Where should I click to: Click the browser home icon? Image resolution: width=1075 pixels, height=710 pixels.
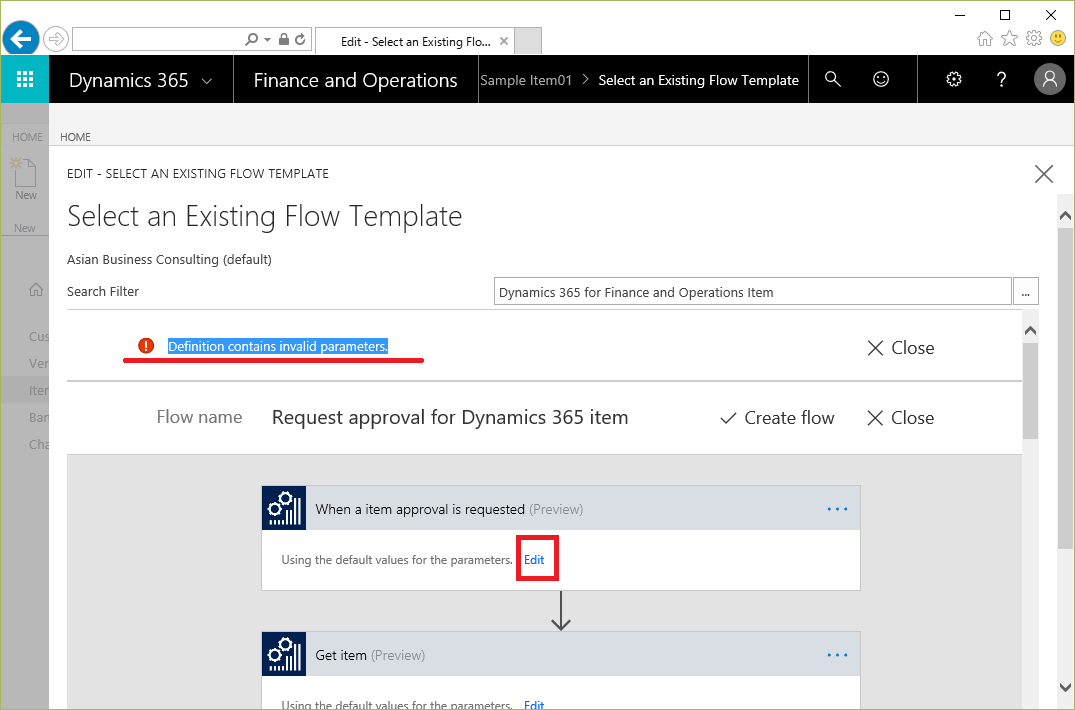pos(985,38)
